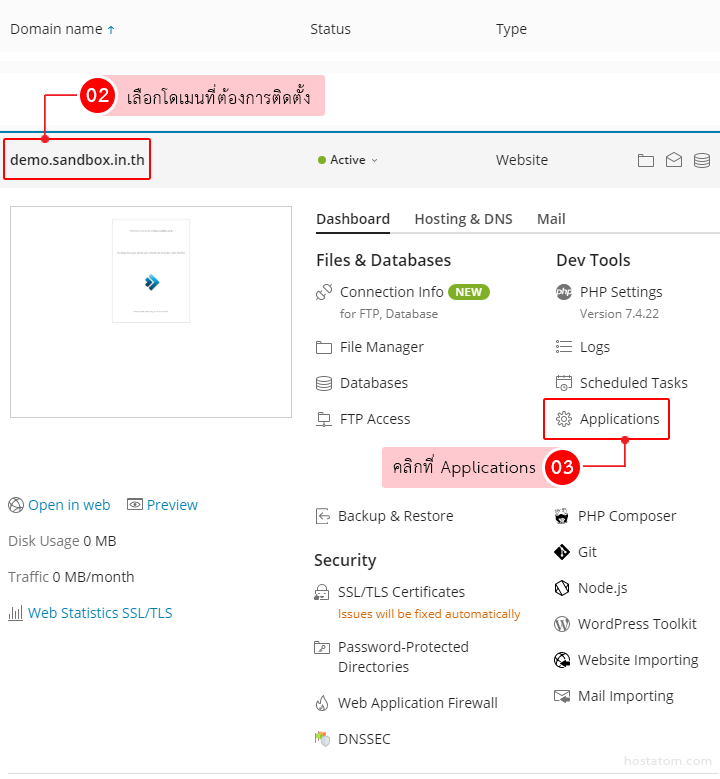Click the Node.js icon
The image size is (720, 779).
tap(561, 588)
